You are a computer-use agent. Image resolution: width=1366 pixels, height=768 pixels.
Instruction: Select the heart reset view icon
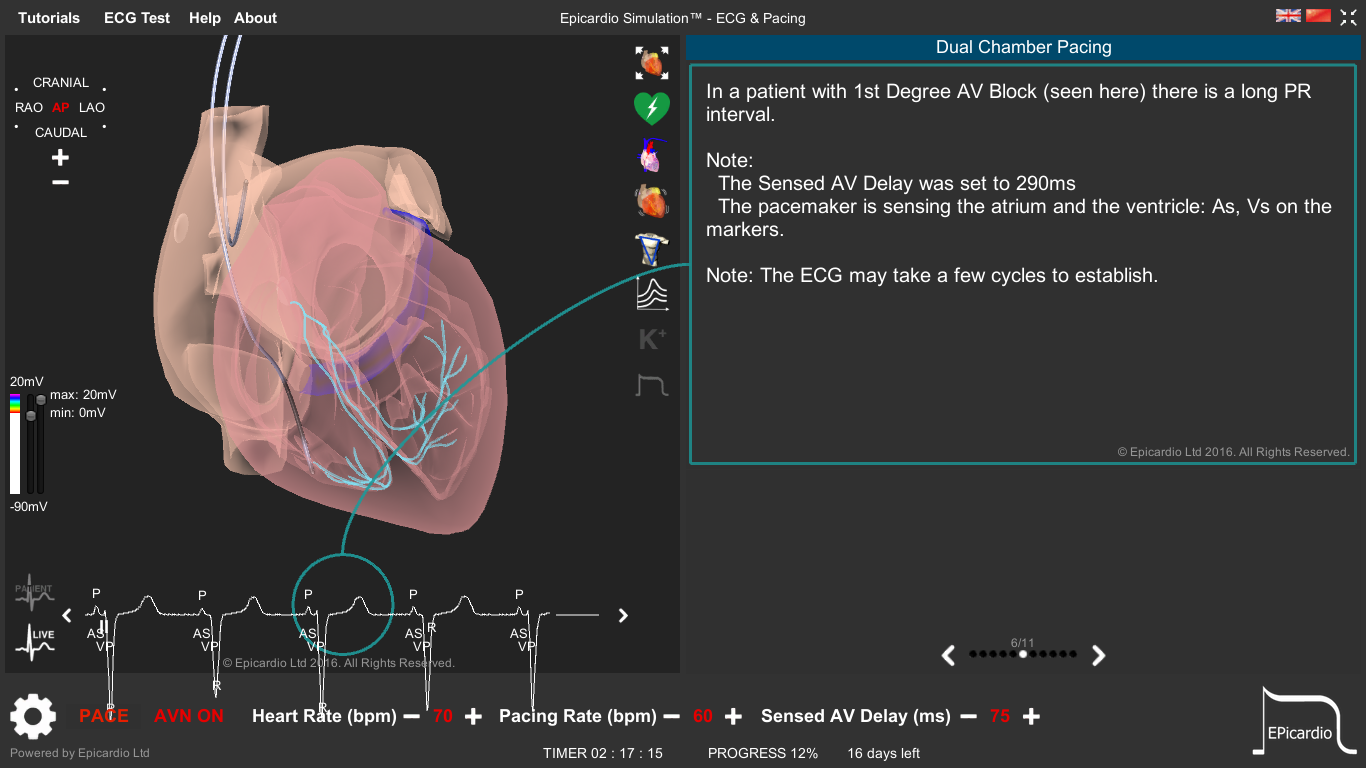pyautogui.click(x=652, y=62)
